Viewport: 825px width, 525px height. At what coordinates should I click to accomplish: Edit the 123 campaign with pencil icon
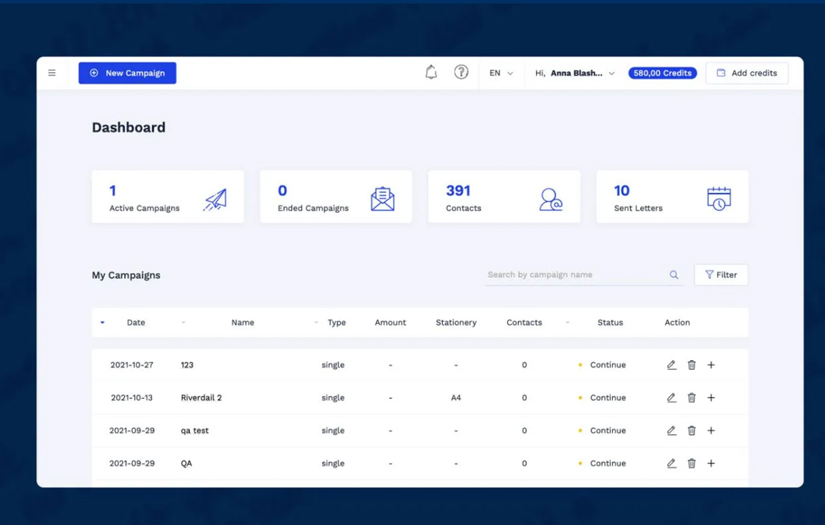(671, 365)
